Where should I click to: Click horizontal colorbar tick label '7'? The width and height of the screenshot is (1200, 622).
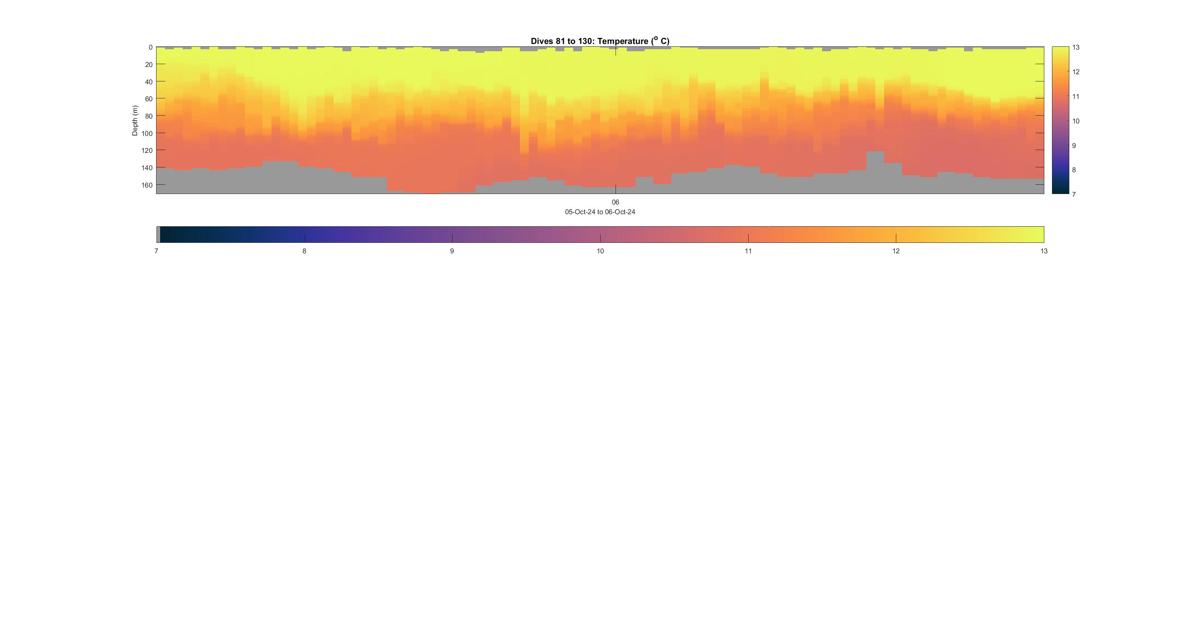pos(157,251)
